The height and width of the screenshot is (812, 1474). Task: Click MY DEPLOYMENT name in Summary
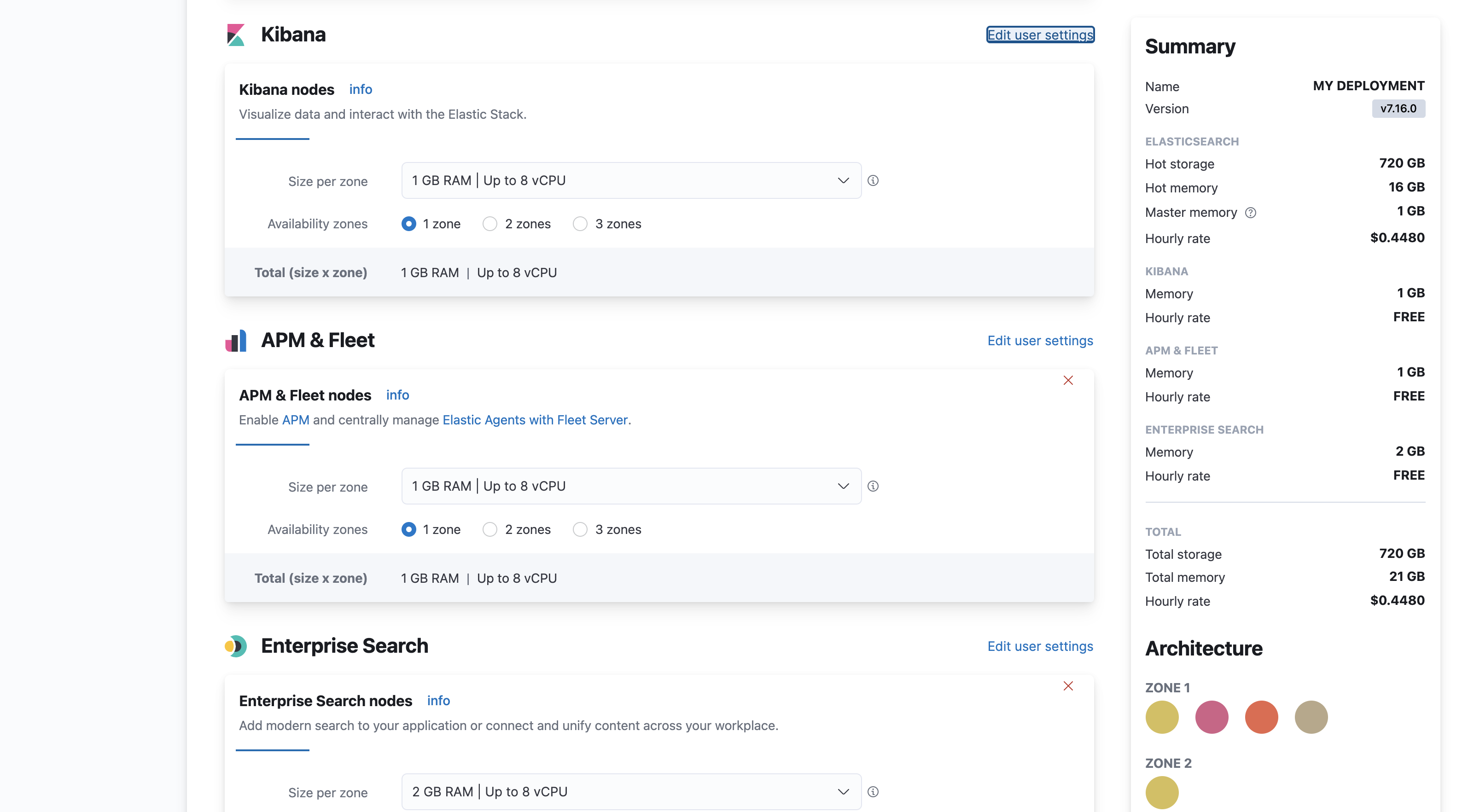point(1368,86)
